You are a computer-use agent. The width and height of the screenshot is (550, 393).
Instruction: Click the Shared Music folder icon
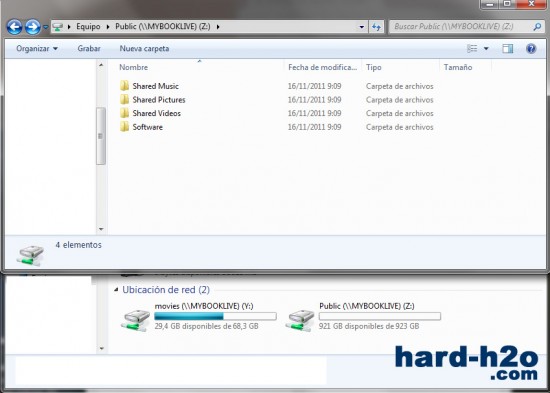point(124,86)
